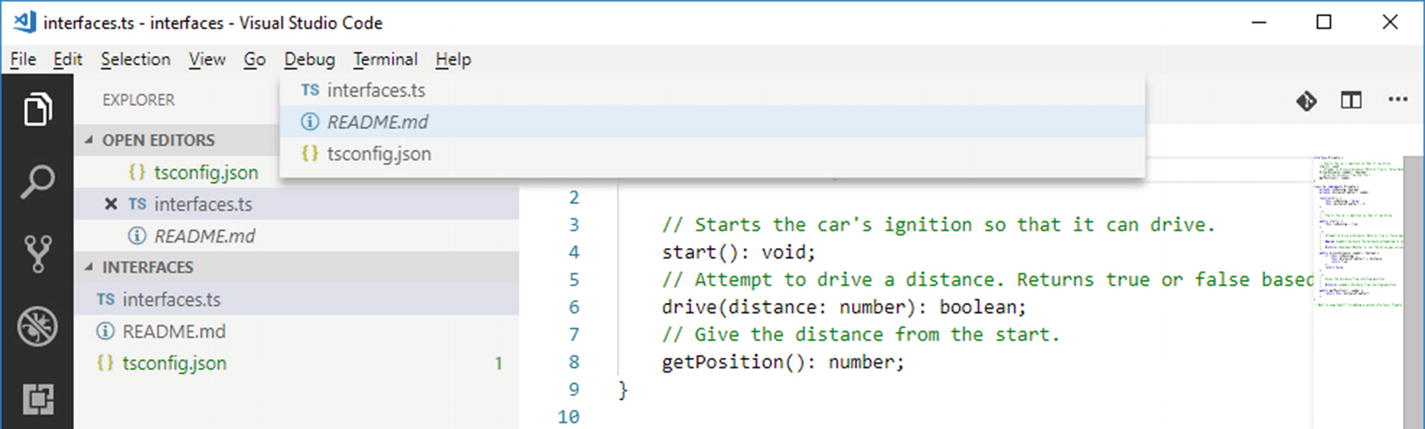The height and width of the screenshot is (429, 1425).
Task: Open the Extensions view in activity bar
Action: pyautogui.click(x=37, y=399)
